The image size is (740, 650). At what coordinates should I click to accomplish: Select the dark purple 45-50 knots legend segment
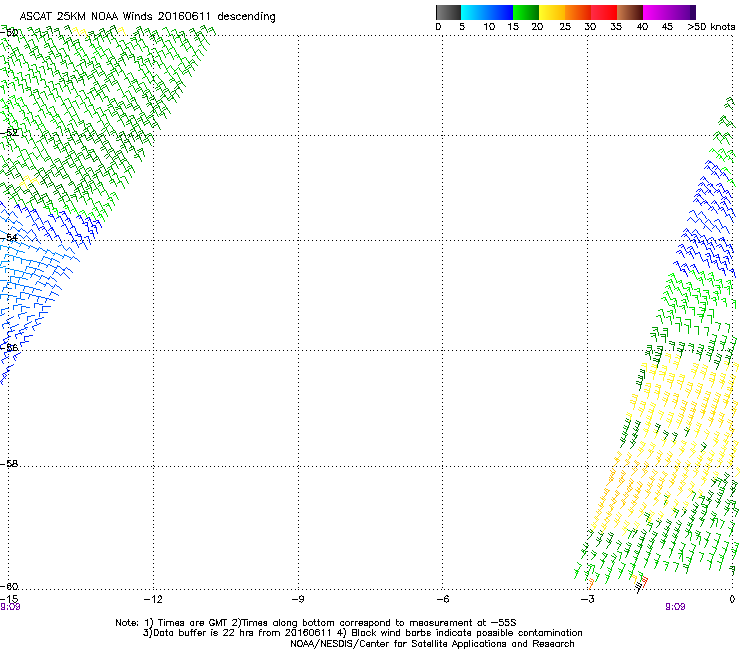pos(682,12)
